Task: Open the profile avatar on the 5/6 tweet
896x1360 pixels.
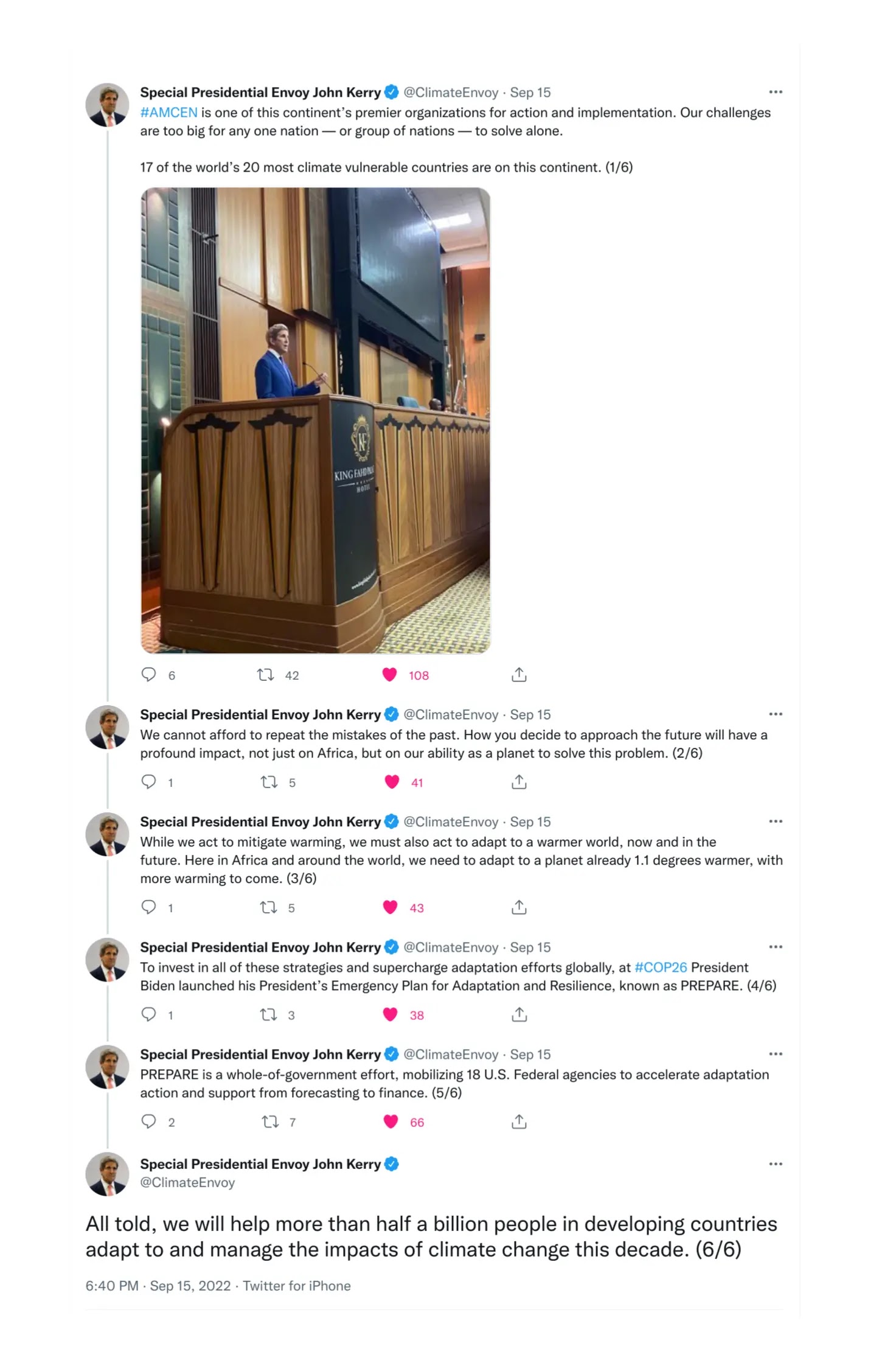Action: 107,1067
